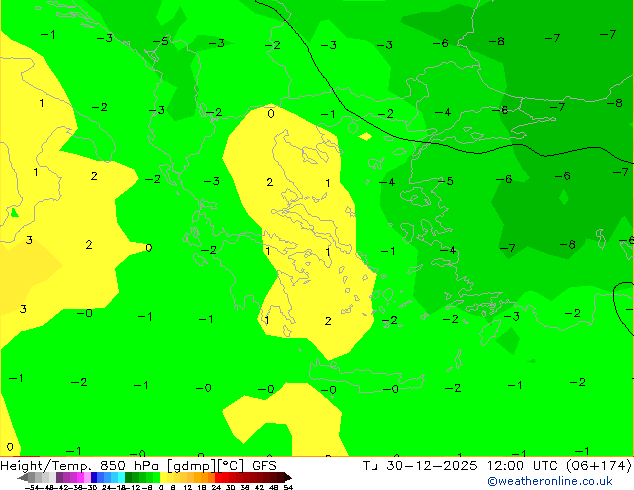634x490 pixels.
Task: Pick the bright red legend swatch
Action: coord(218,477)
